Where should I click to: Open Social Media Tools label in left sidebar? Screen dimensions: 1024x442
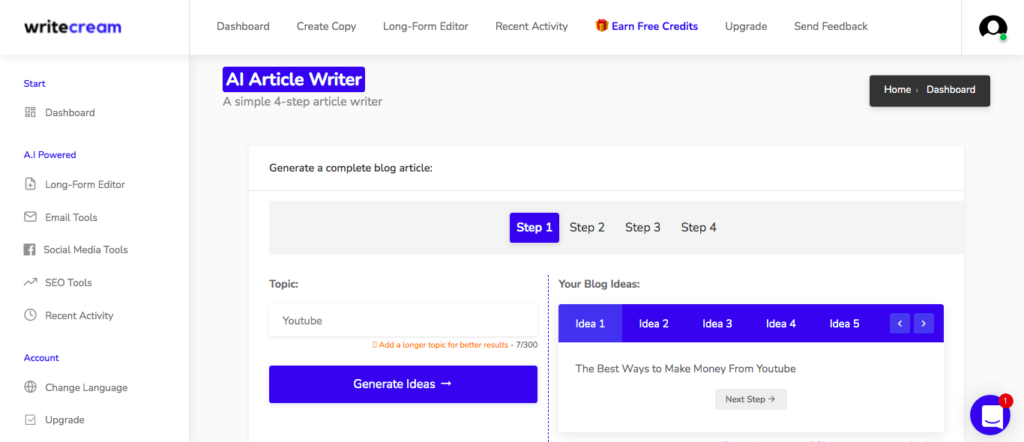(x=86, y=250)
